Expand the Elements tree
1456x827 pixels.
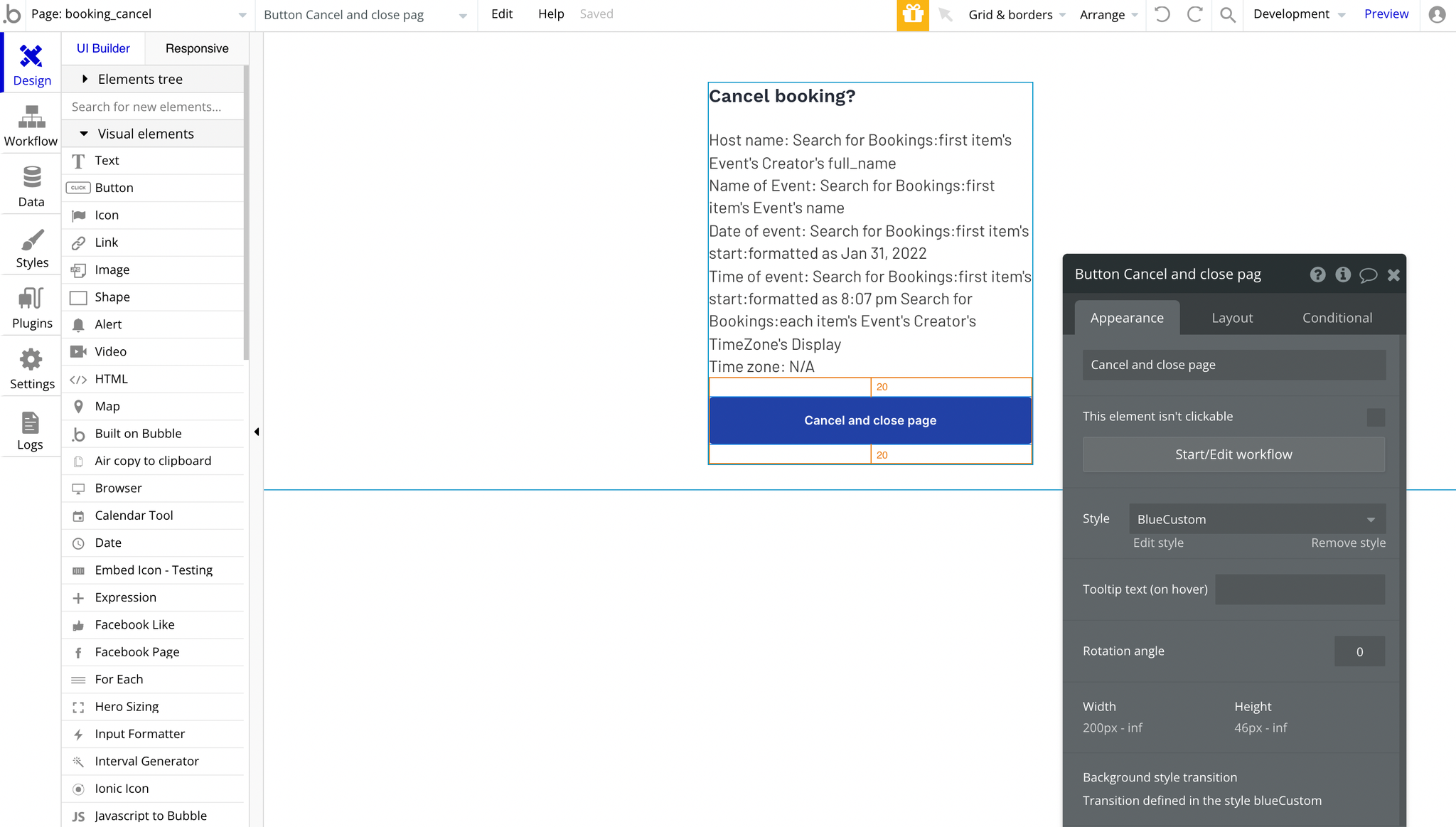(x=153, y=79)
